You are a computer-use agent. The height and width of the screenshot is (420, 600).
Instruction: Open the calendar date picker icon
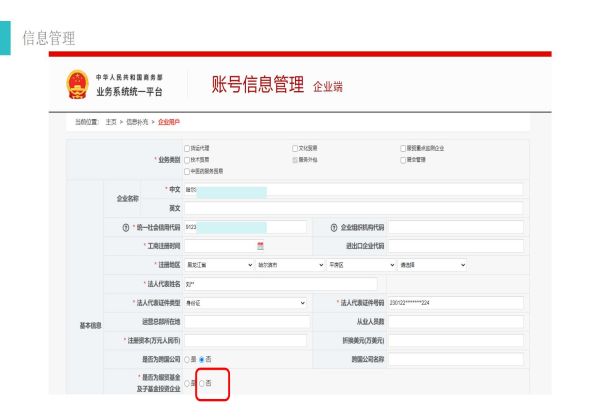pos(261,246)
